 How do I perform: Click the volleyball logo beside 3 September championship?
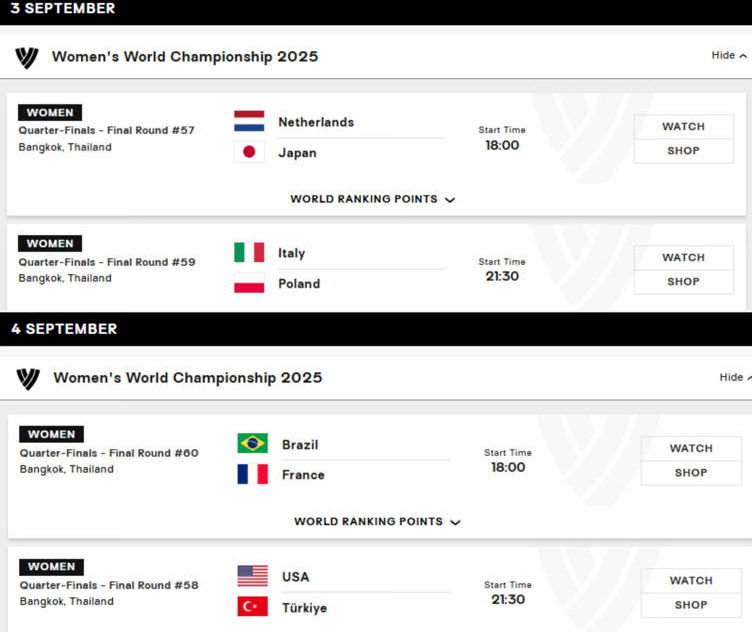pyautogui.click(x=27, y=57)
